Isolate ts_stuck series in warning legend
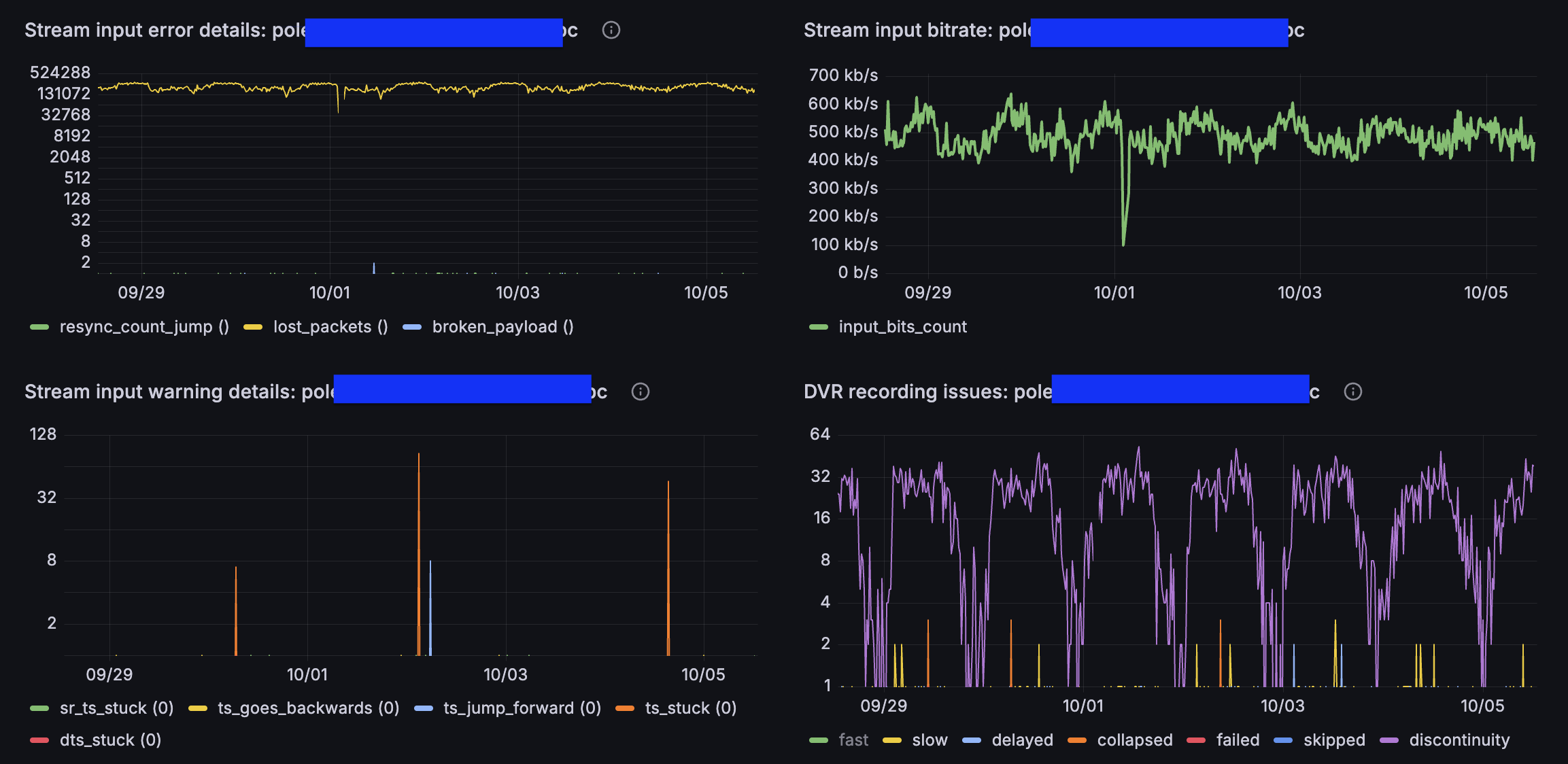Screen dimensions: 1568x764 [690, 708]
